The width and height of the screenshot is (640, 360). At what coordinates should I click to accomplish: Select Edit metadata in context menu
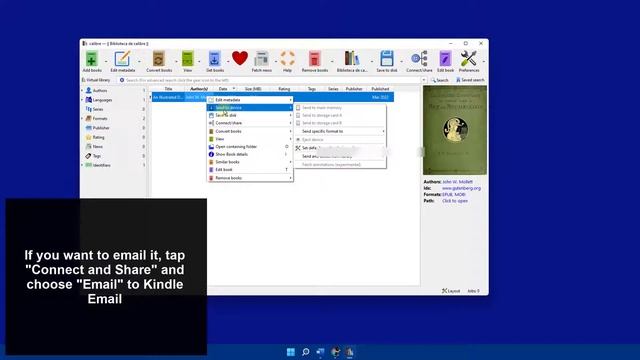coord(250,100)
